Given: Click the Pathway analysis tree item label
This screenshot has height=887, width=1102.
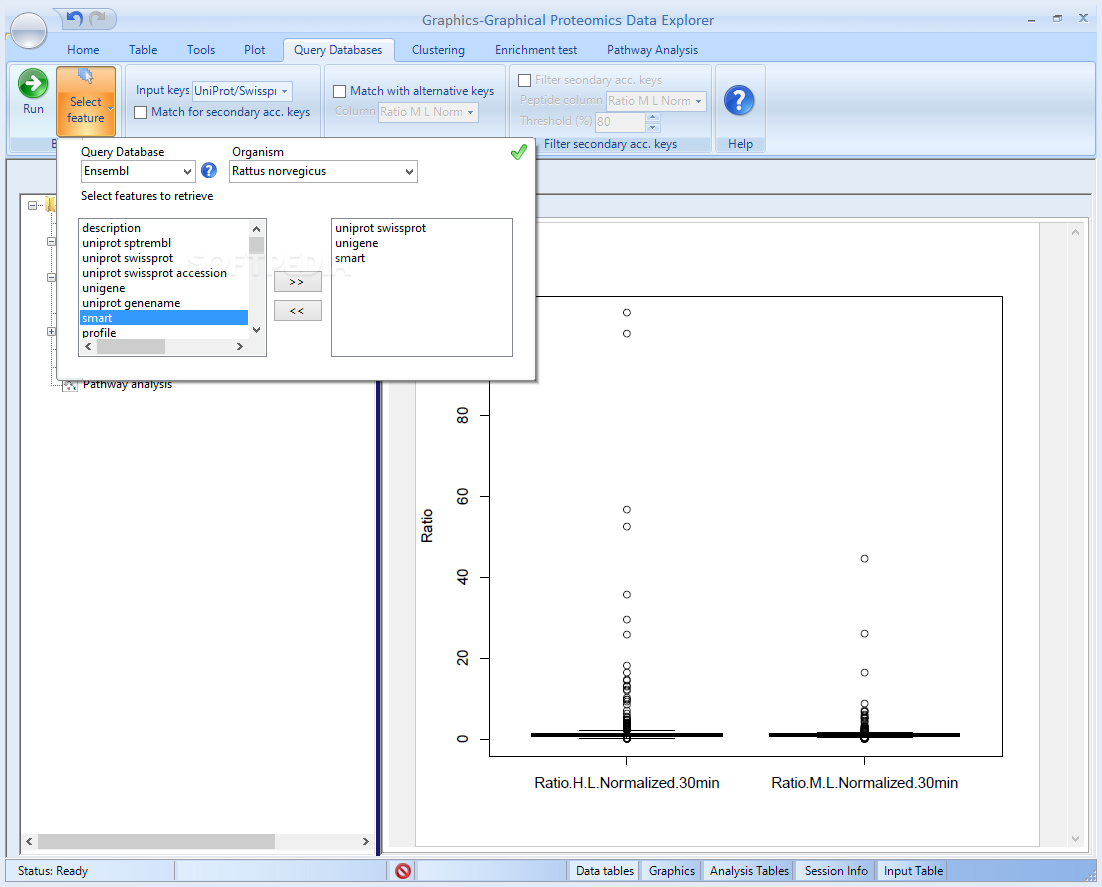Looking at the screenshot, I should click(127, 384).
